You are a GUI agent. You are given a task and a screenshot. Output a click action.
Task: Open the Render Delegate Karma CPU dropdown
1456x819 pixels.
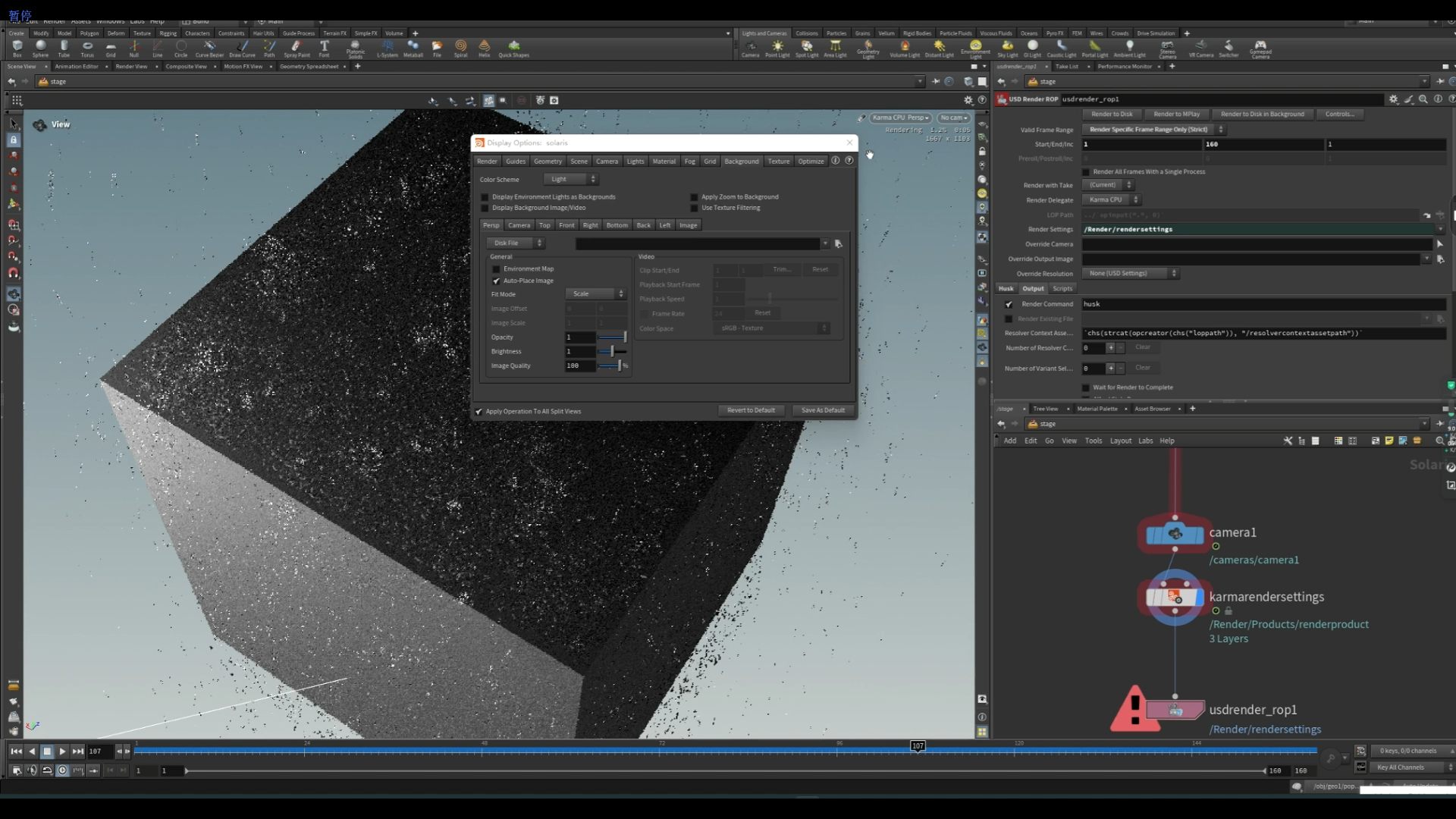1112,199
